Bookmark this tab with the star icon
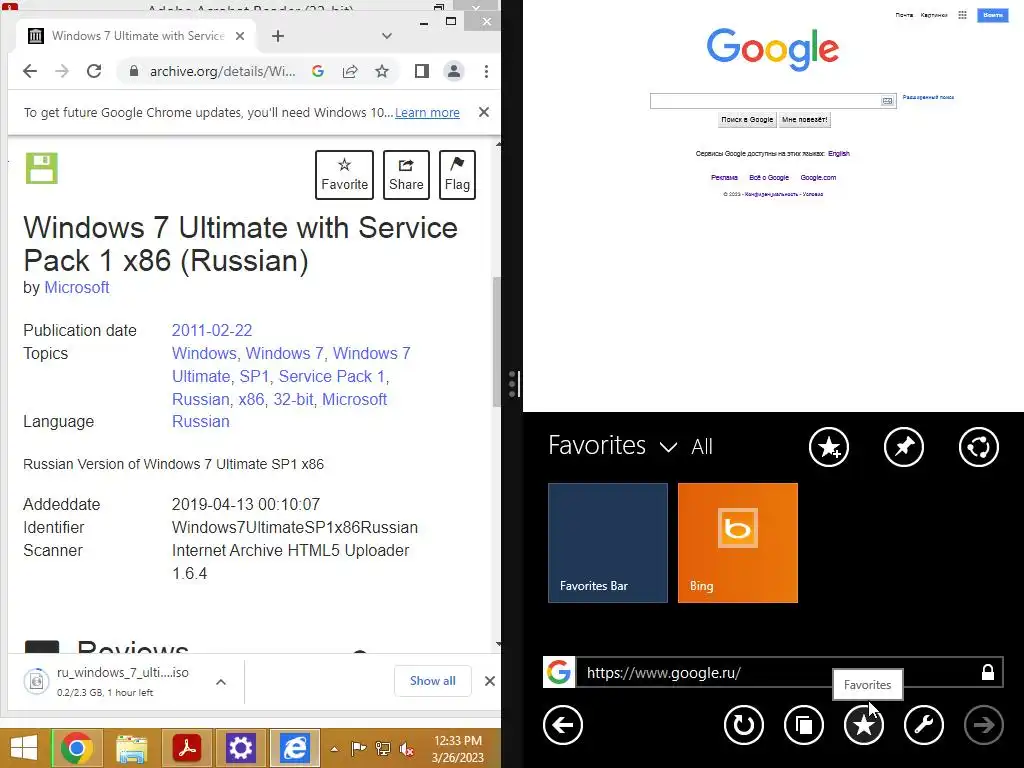The width and height of the screenshot is (1024, 768). point(382,71)
